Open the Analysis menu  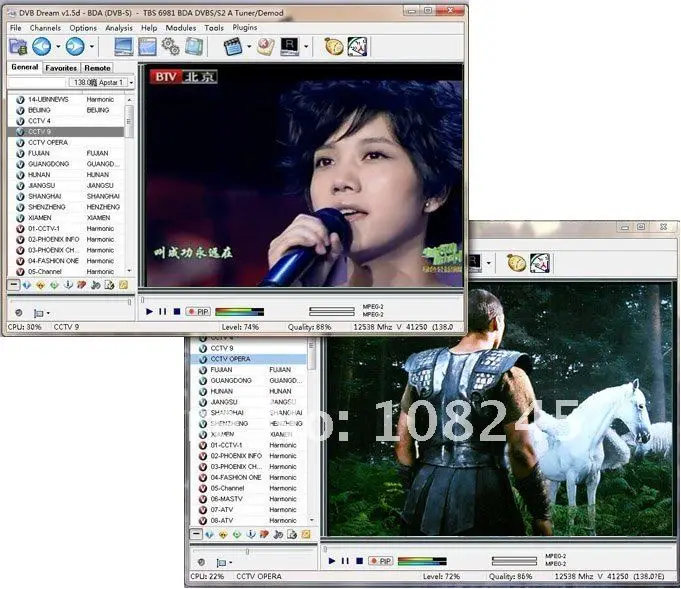(x=119, y=28)
